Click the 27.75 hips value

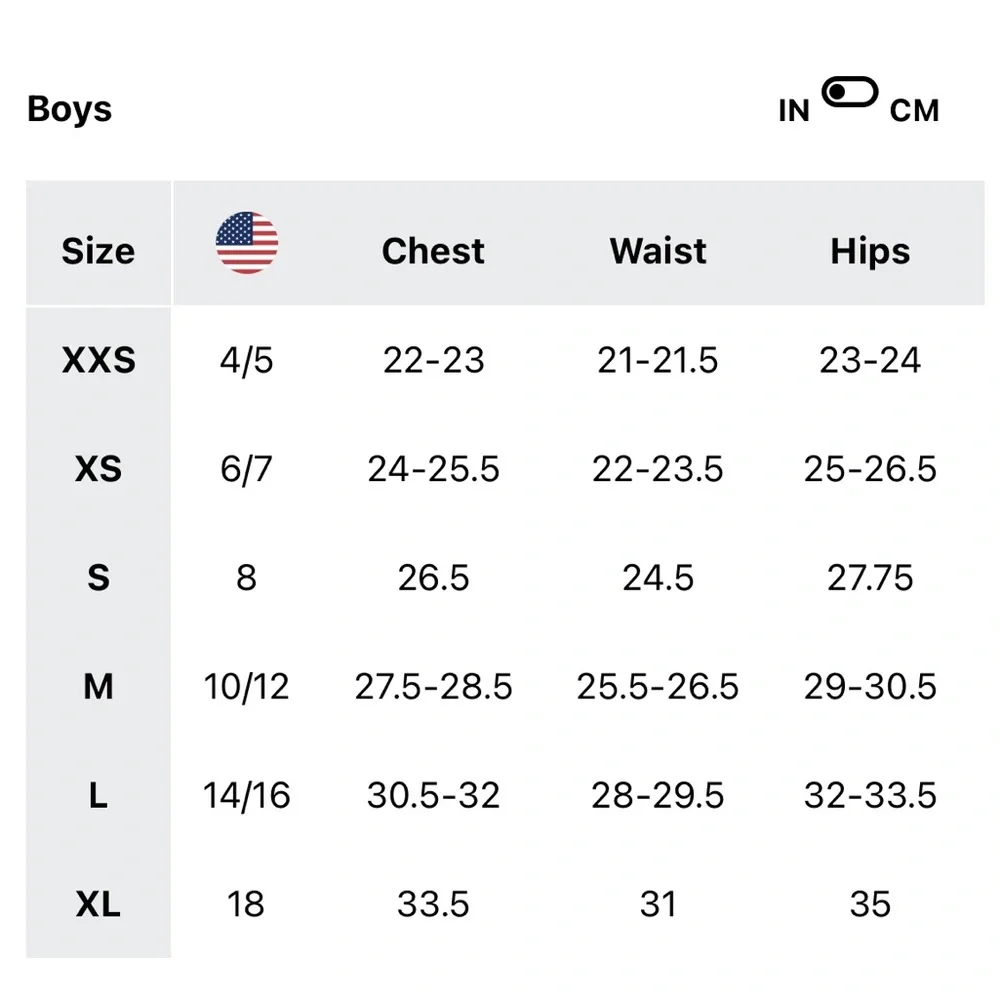tap(870, 578)
